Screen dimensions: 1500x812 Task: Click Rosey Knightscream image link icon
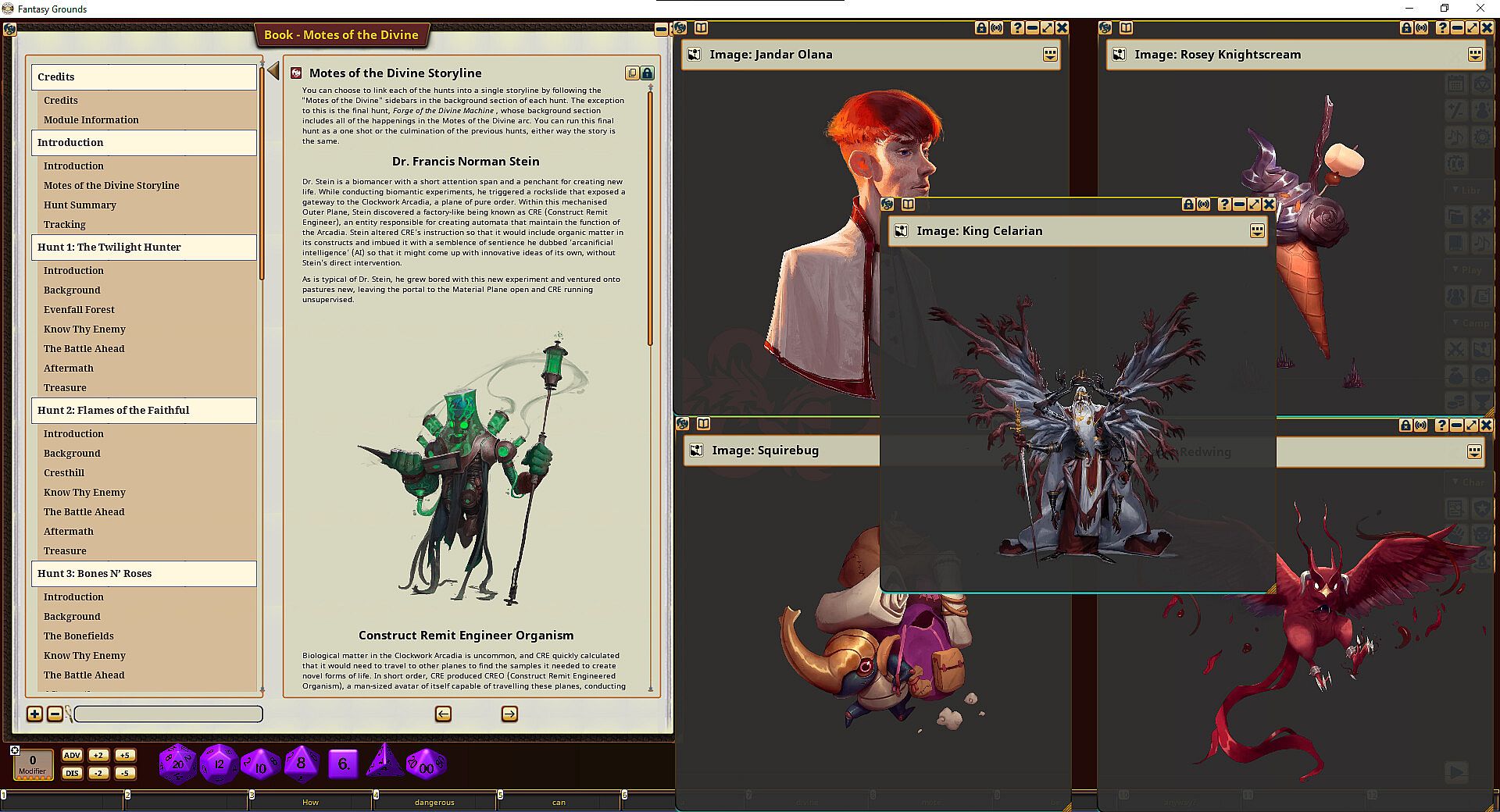pyautogui.click(x=1119, y=55)
